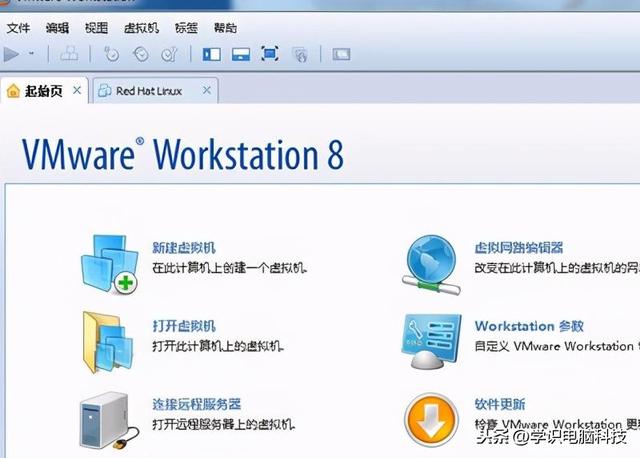Open the 标签 menu
Image resolution: width=640 pixels, height=458 pixels.
point(186,28)
